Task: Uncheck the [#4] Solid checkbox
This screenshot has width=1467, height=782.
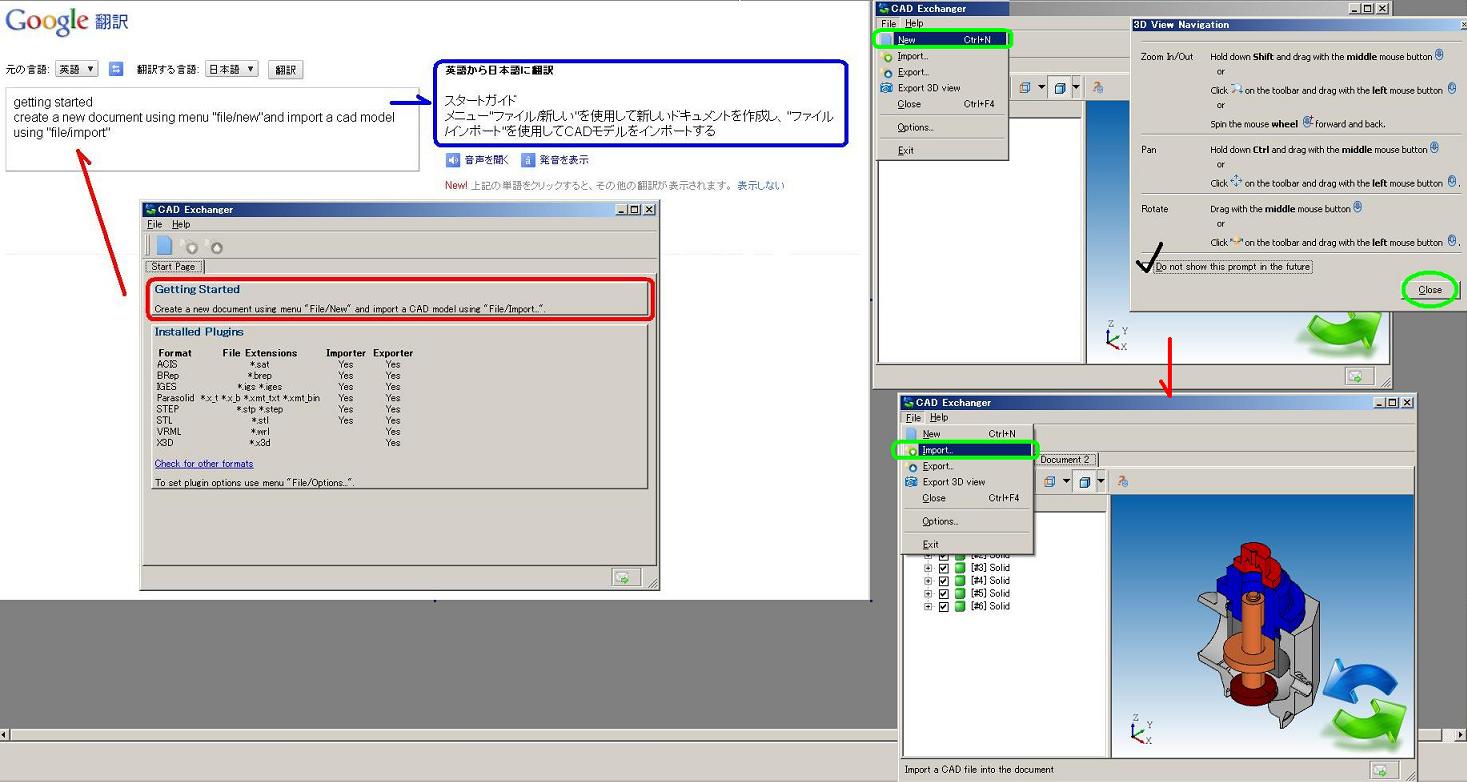Action: 943,581
